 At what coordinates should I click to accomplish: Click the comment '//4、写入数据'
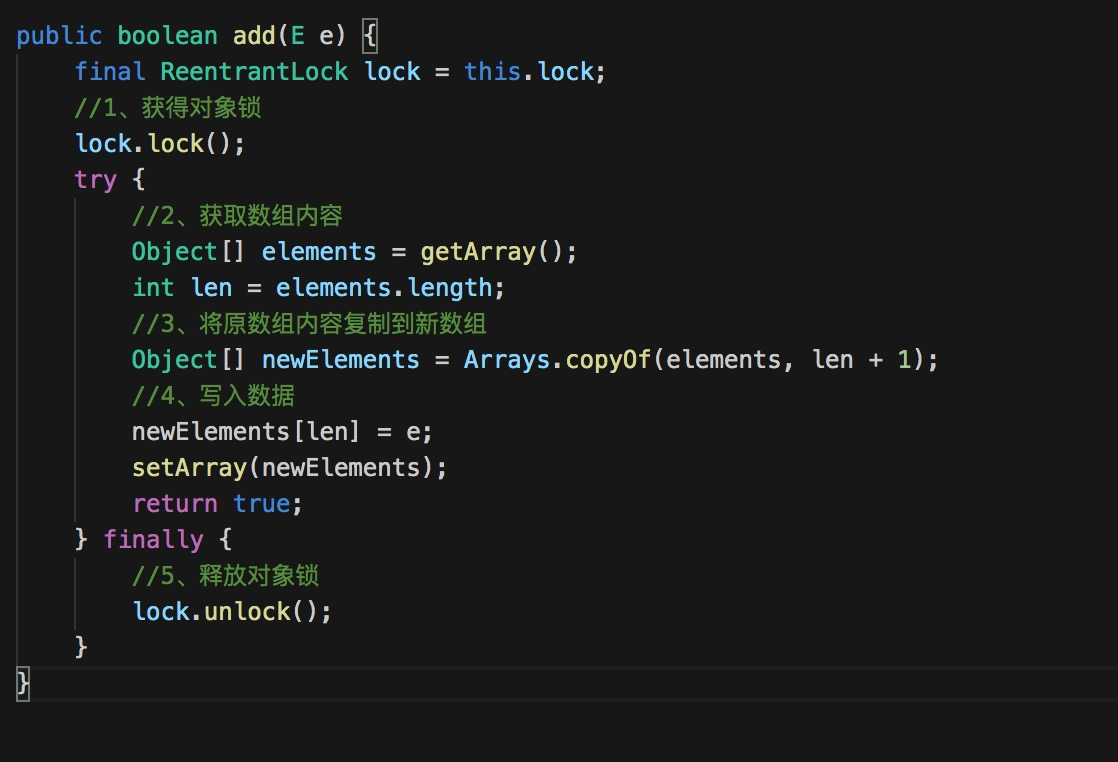tap(212, 396)
